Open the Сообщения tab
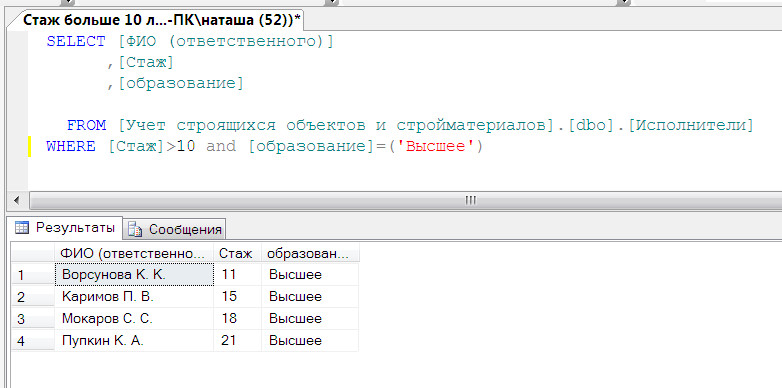Image resolution: width=782 pixels, height=388 pixels. coord(175,229)
